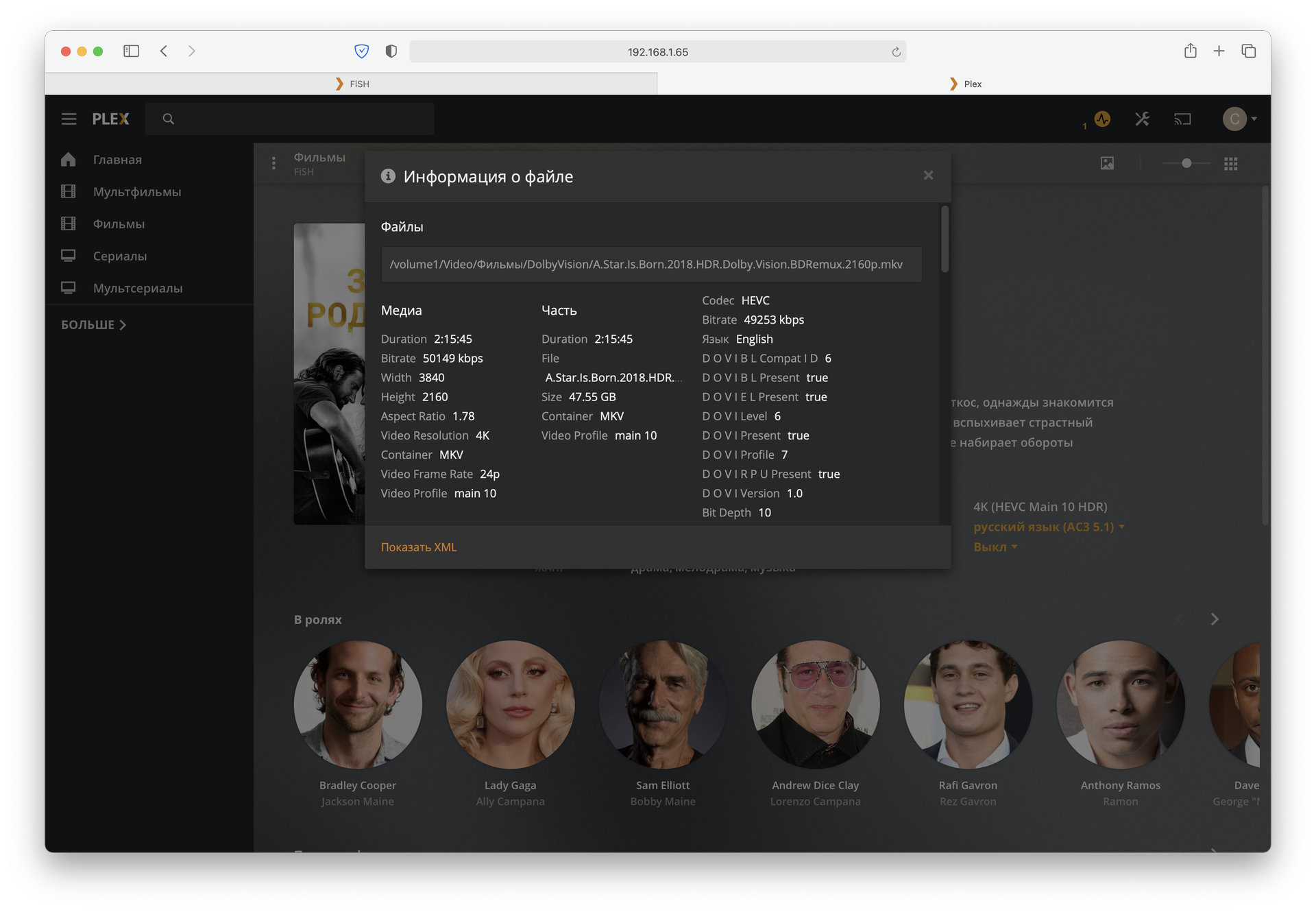Open Plex settings wrench icon
This screenshot has width=1316, height=912.
[x=1142, y=119]
